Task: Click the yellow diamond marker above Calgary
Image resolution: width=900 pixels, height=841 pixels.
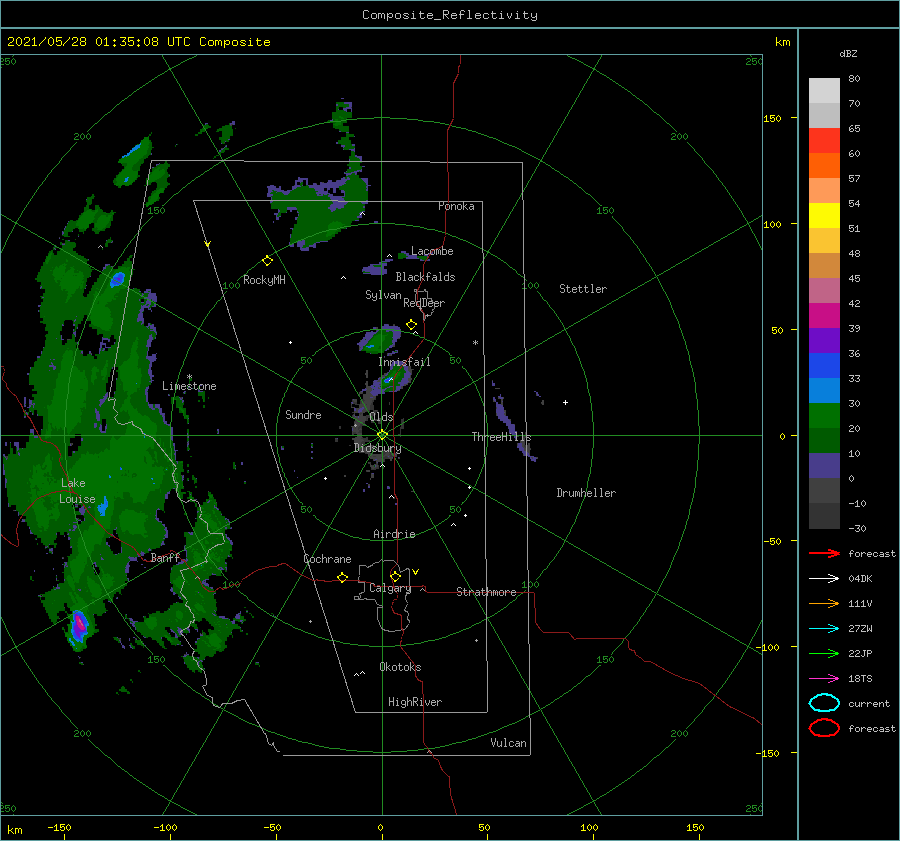Action: coord(395,576)
